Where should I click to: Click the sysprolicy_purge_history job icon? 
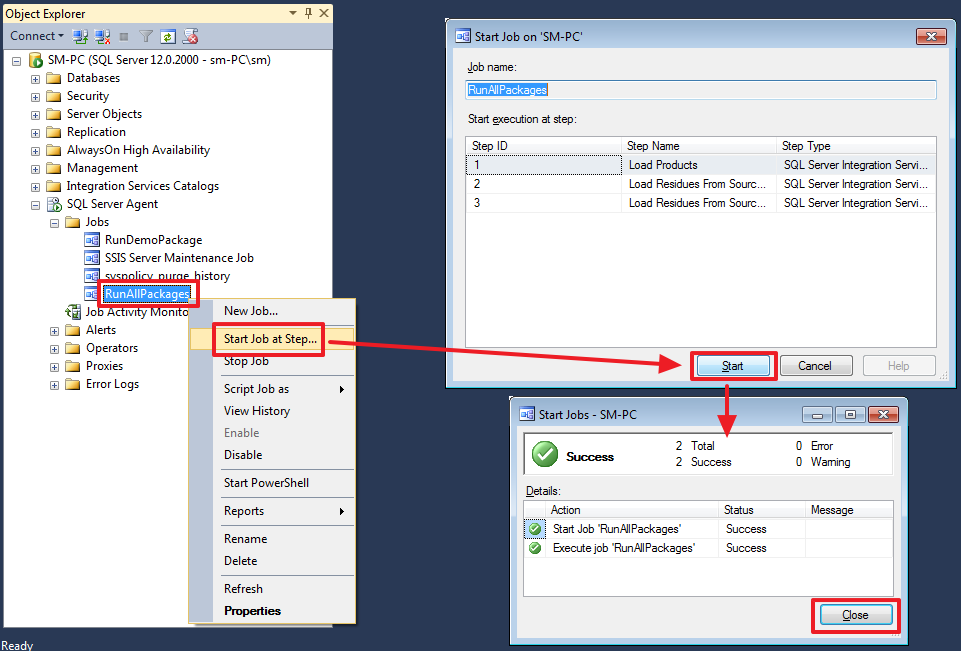(92, 276)
